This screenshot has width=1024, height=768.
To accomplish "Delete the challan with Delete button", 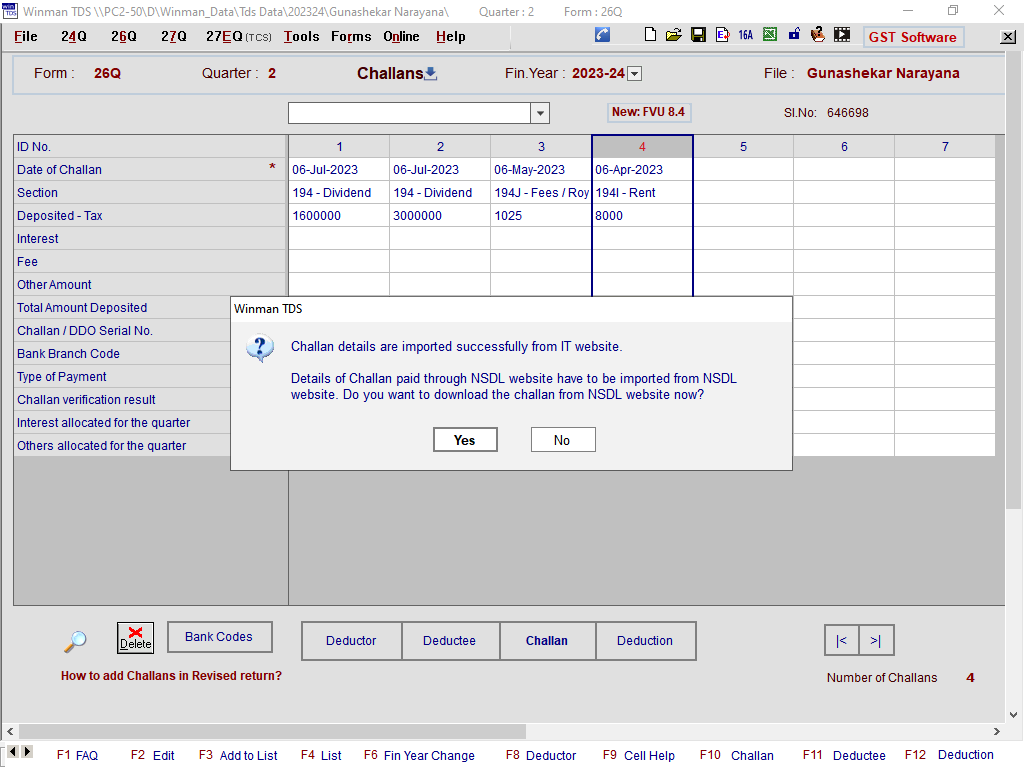I will [x=135, y=638].
